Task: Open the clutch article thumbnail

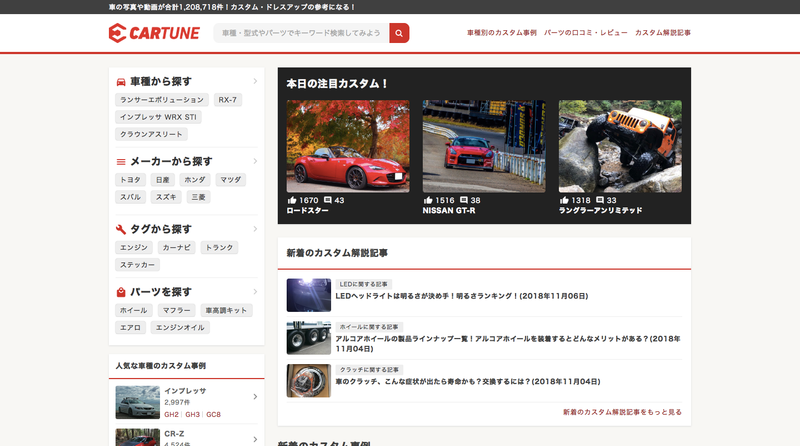Action: (x=309, y=381)
